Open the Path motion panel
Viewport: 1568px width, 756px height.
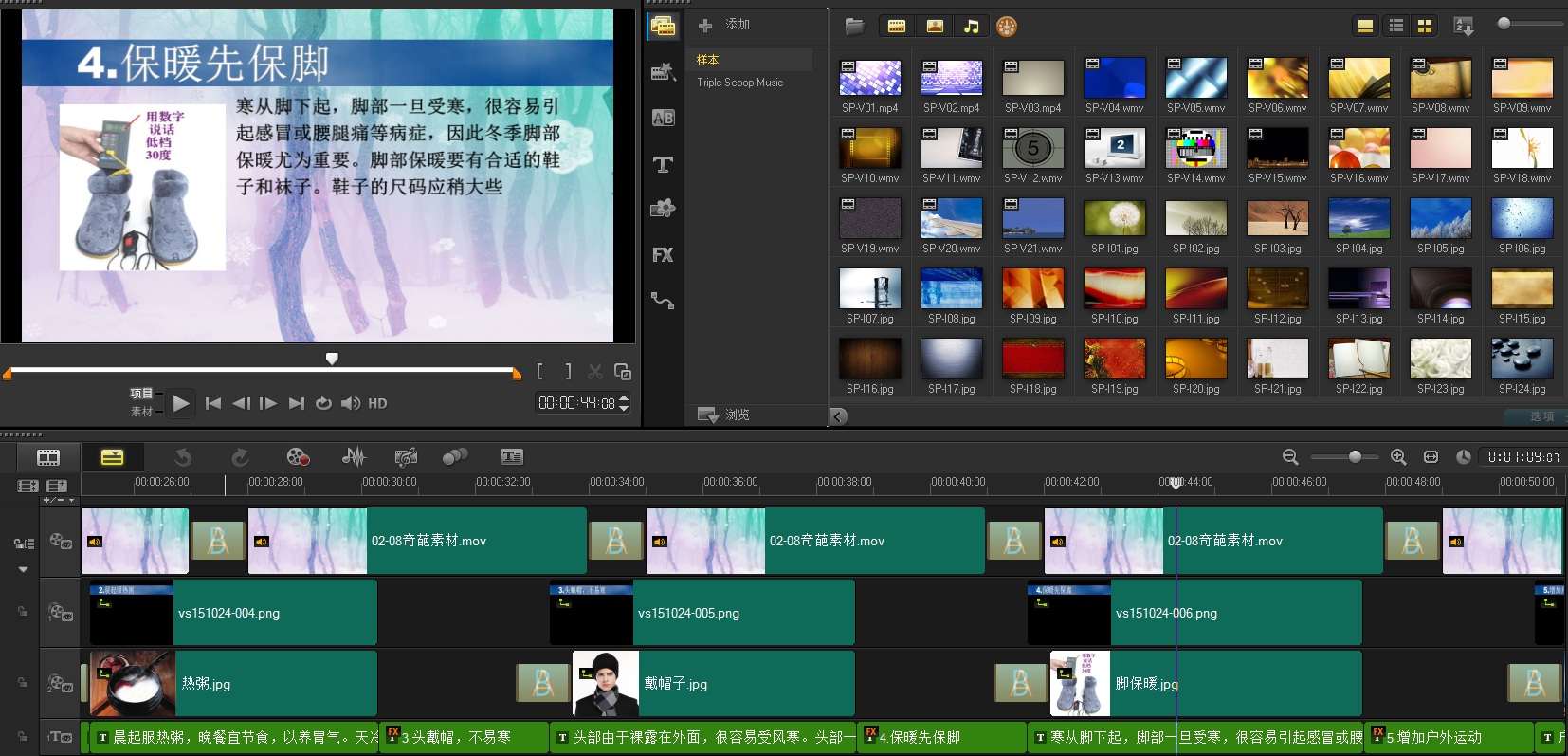[663, 301]
